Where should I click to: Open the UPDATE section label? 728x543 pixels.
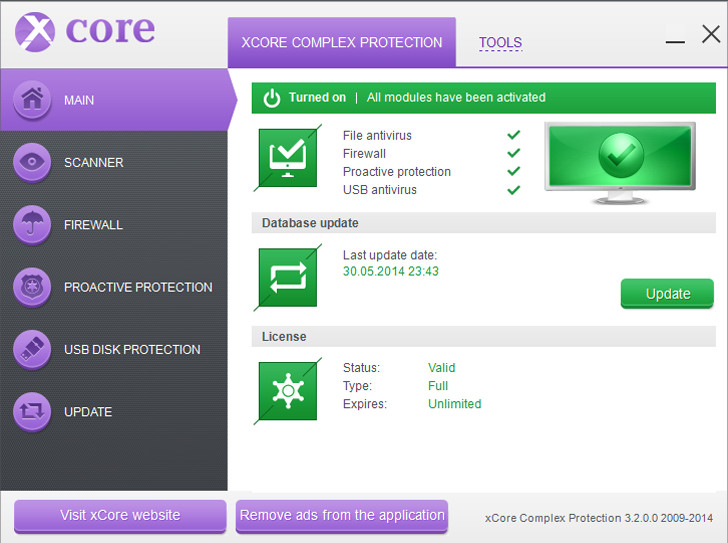(88, 412)
